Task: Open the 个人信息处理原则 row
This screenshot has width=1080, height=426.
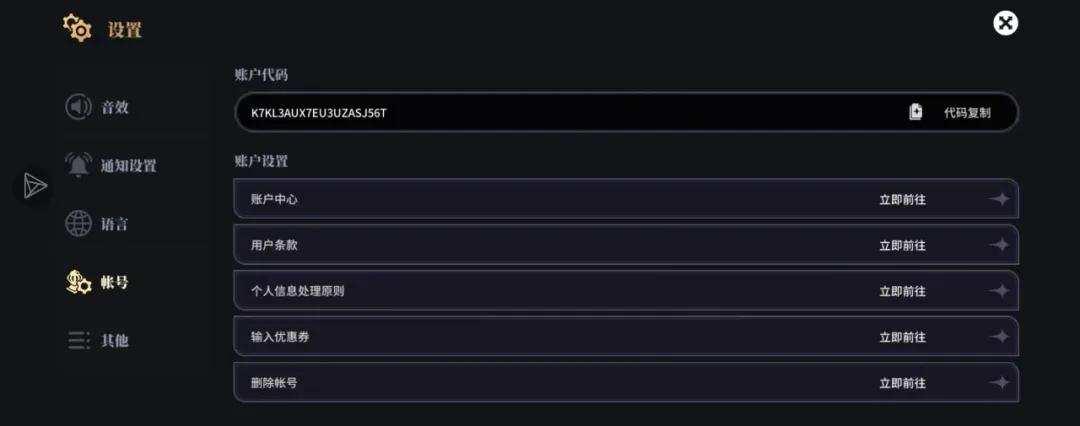Action: 626,291
